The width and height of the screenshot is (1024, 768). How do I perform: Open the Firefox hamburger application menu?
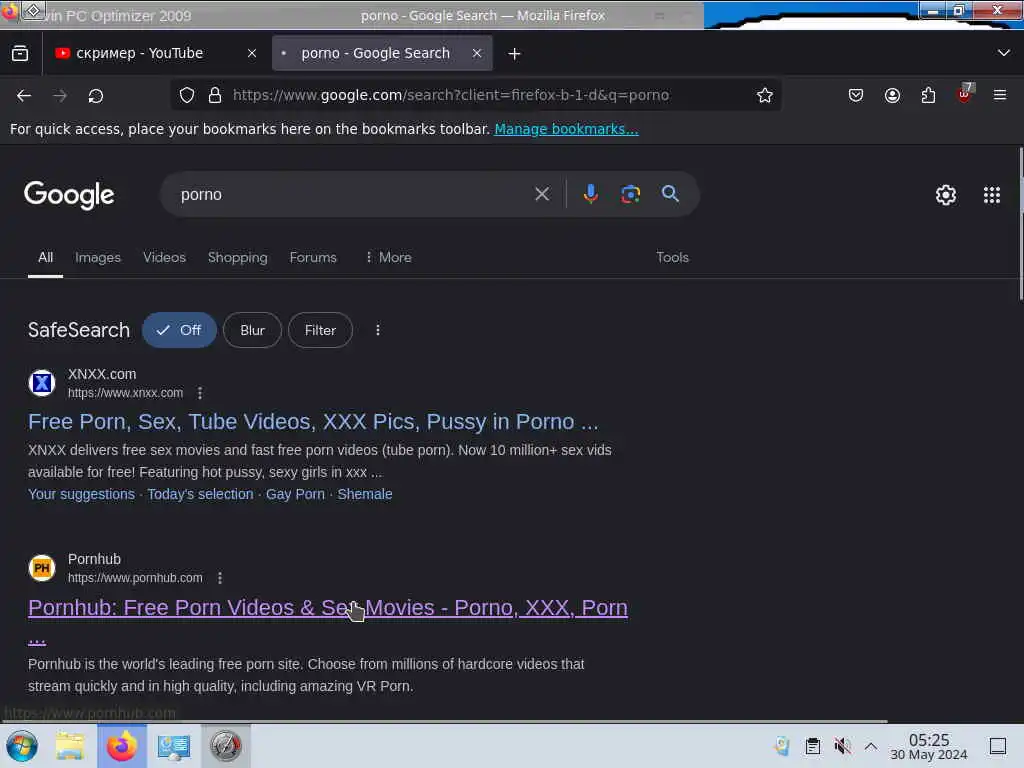(x=1000, y=95)
